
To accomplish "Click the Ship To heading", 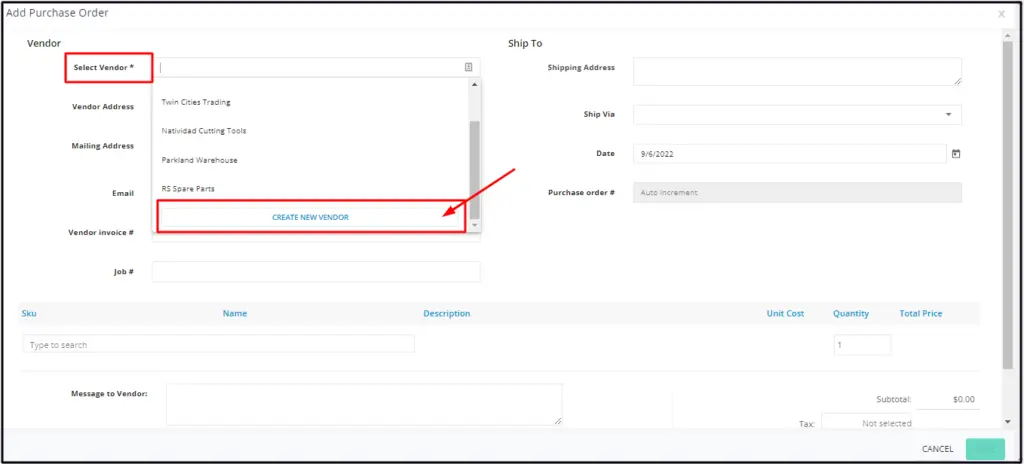I will 525,44.
